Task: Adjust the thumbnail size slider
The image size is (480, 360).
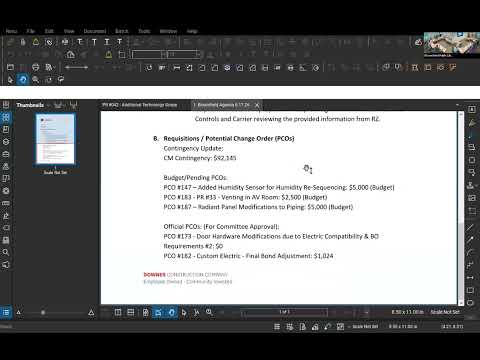Action: pos(43,313)
